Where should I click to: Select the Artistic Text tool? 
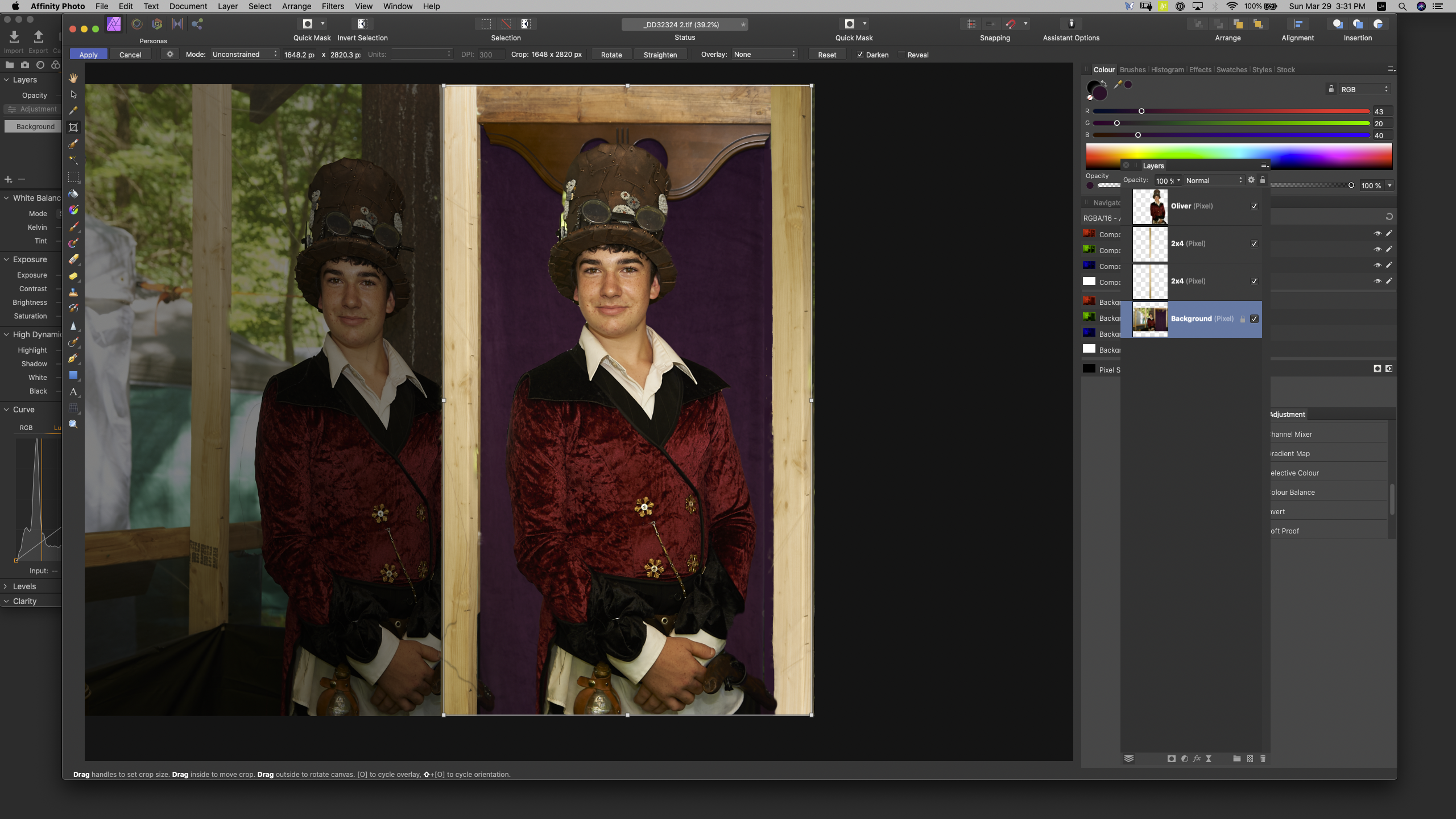tap(73, 391)
